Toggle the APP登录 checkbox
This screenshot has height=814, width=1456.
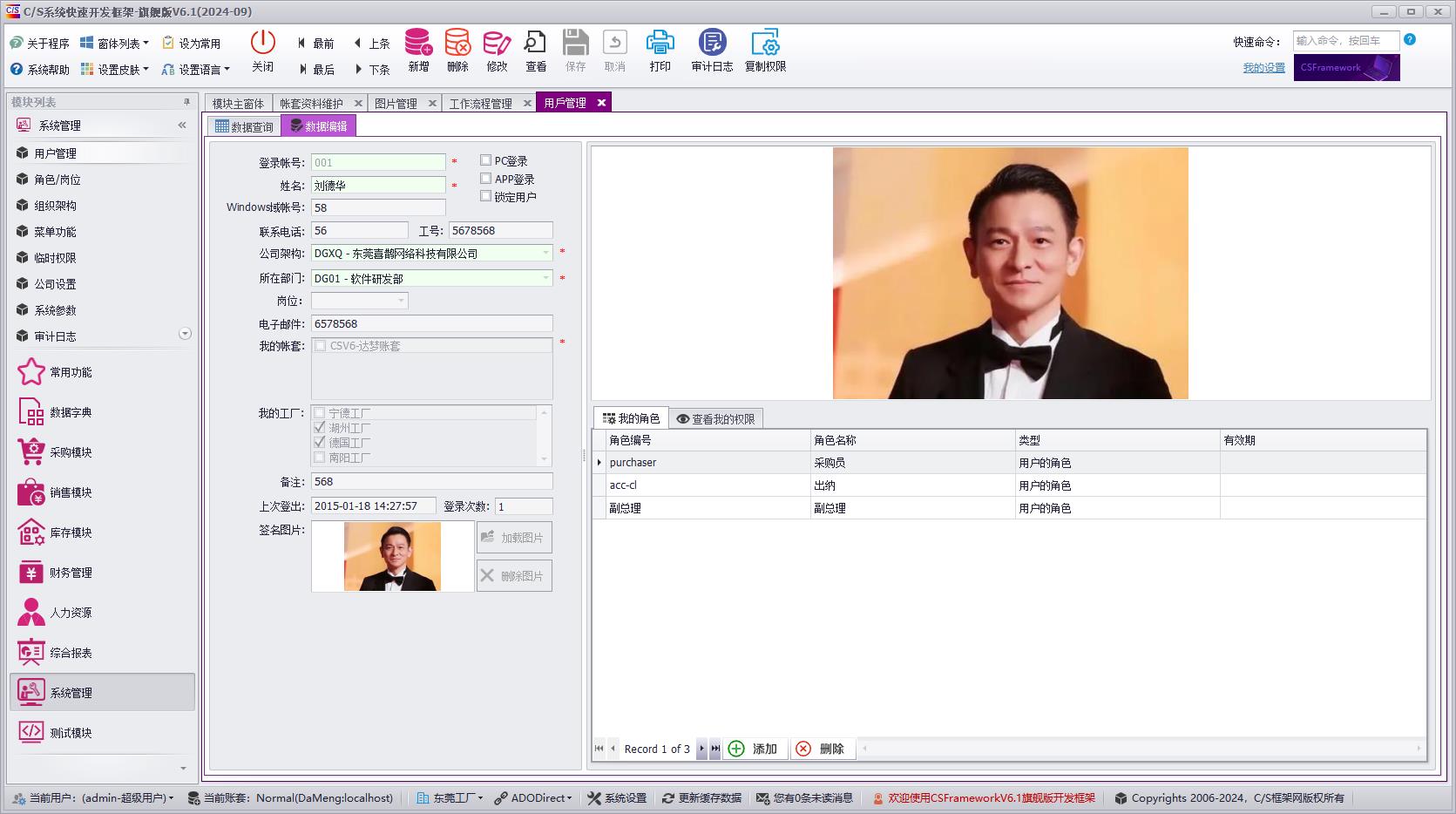(486, 179)
